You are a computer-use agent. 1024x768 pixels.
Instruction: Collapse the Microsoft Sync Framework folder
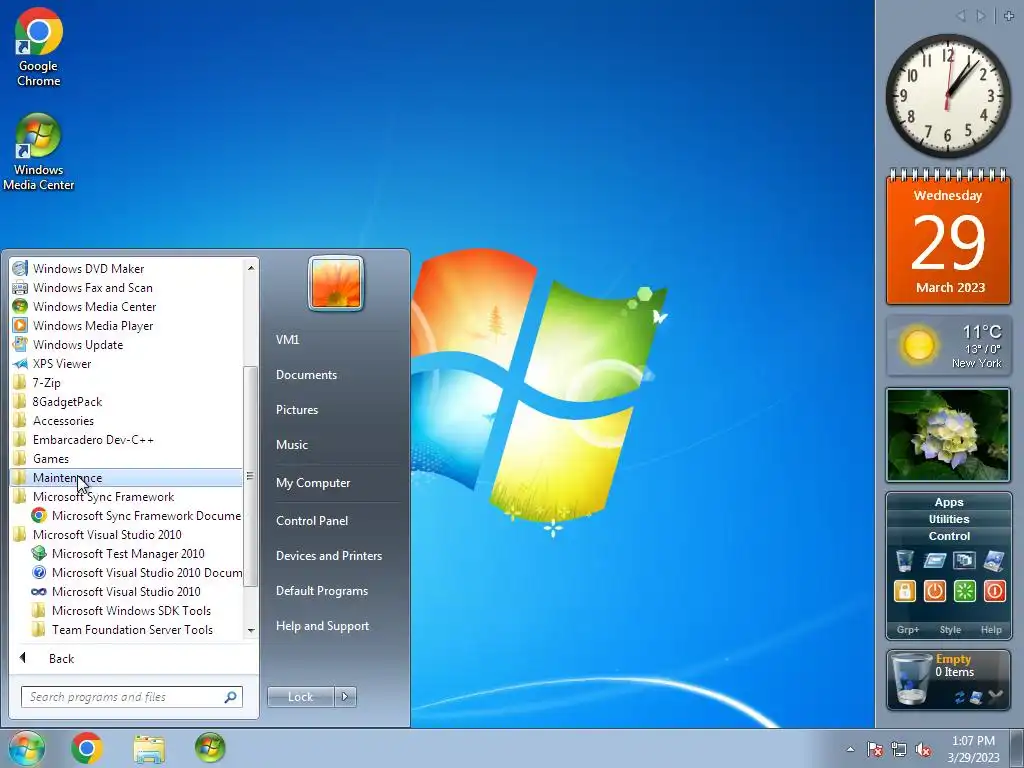pyautogui.click(x=126, y=496)
